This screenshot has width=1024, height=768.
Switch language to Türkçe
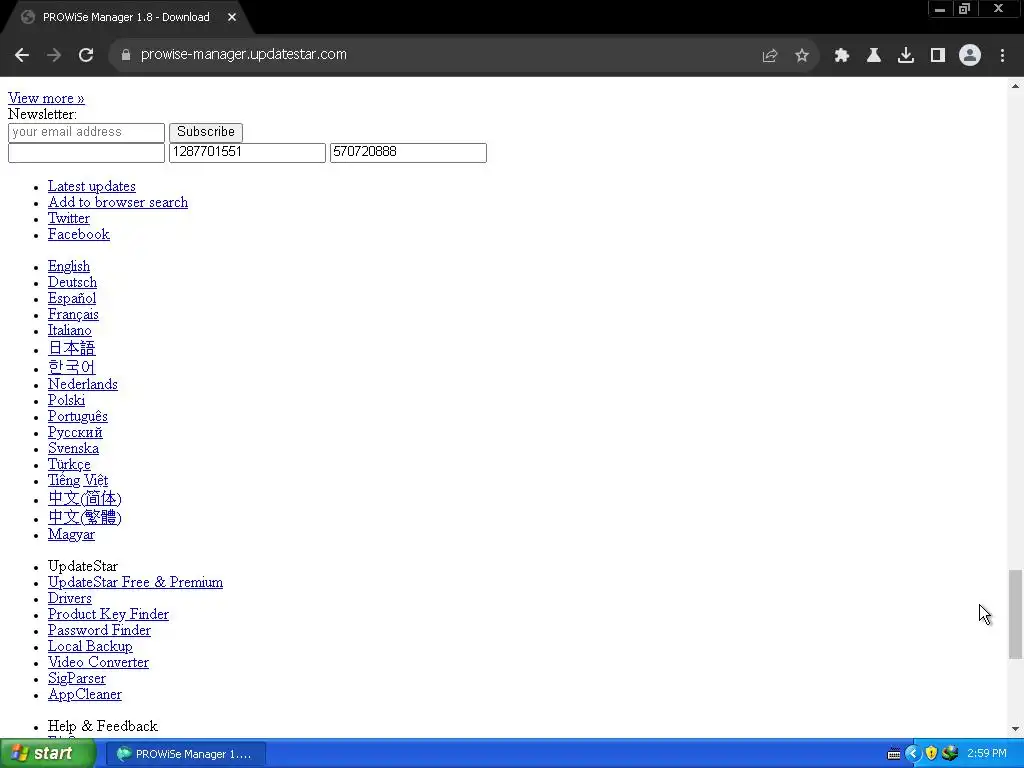point(69,464)
